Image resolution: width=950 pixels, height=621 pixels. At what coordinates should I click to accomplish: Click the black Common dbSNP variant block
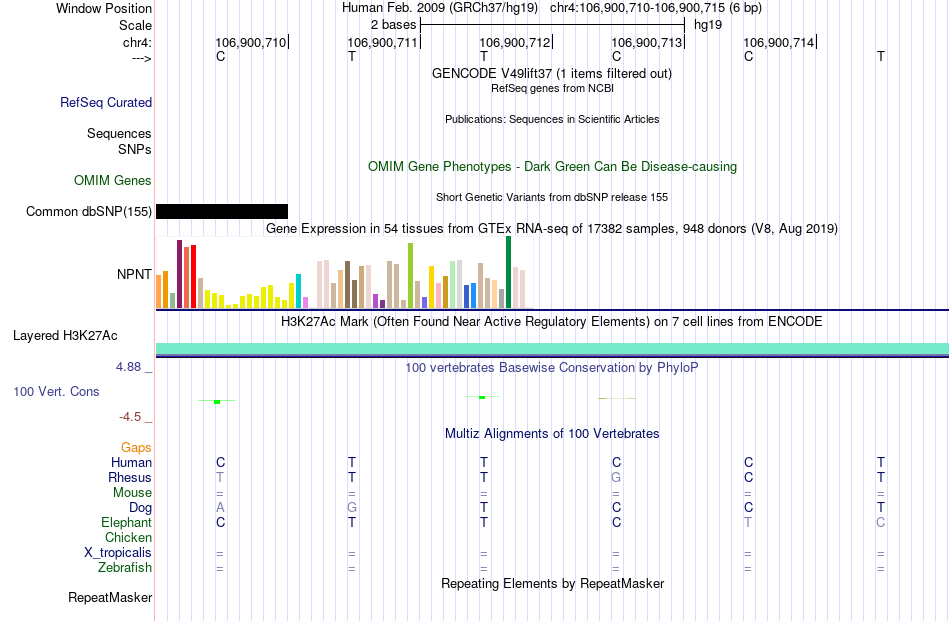222,211
